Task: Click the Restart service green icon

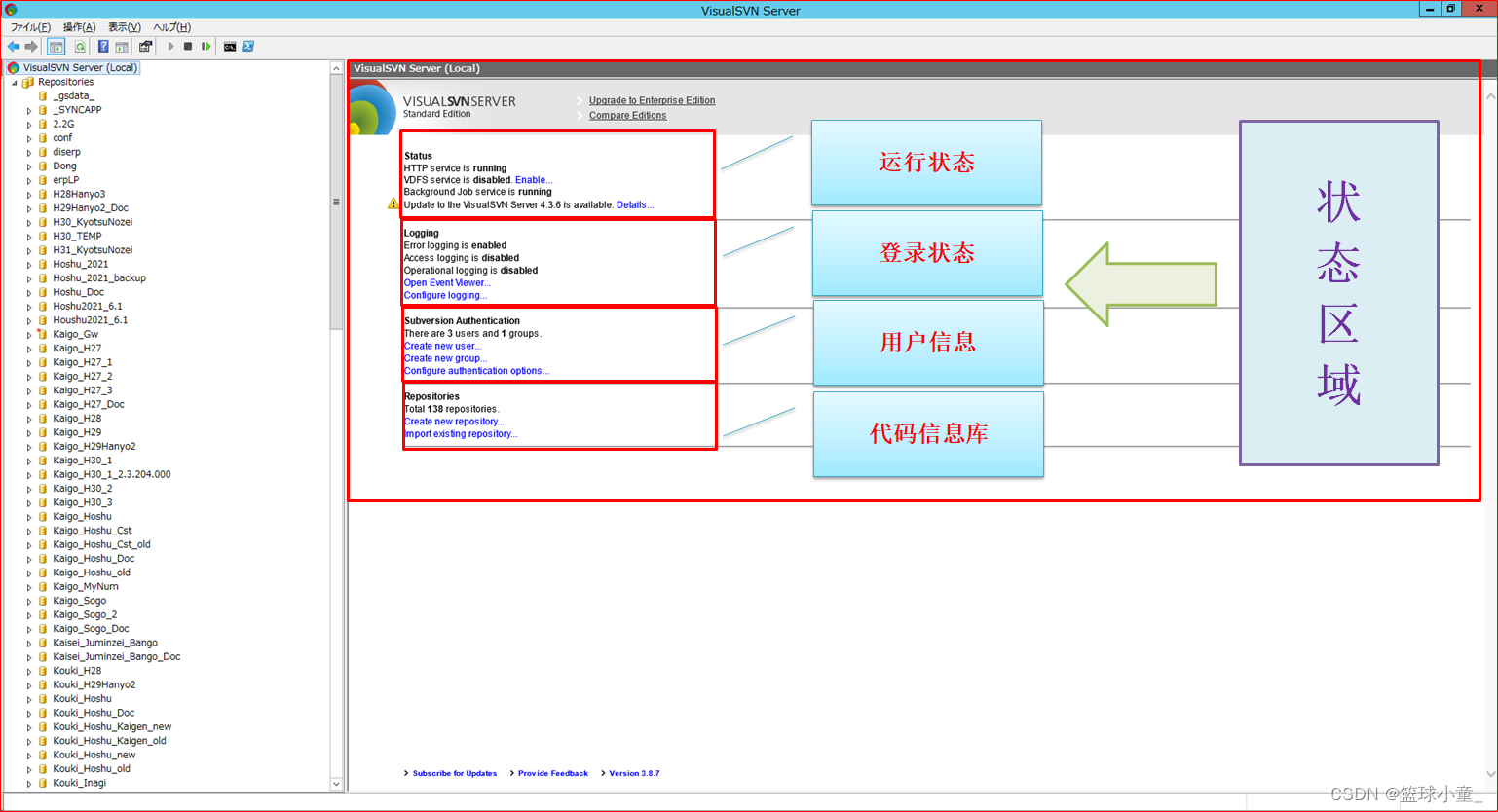Action: pyautogui.click(x=206, y=47)
